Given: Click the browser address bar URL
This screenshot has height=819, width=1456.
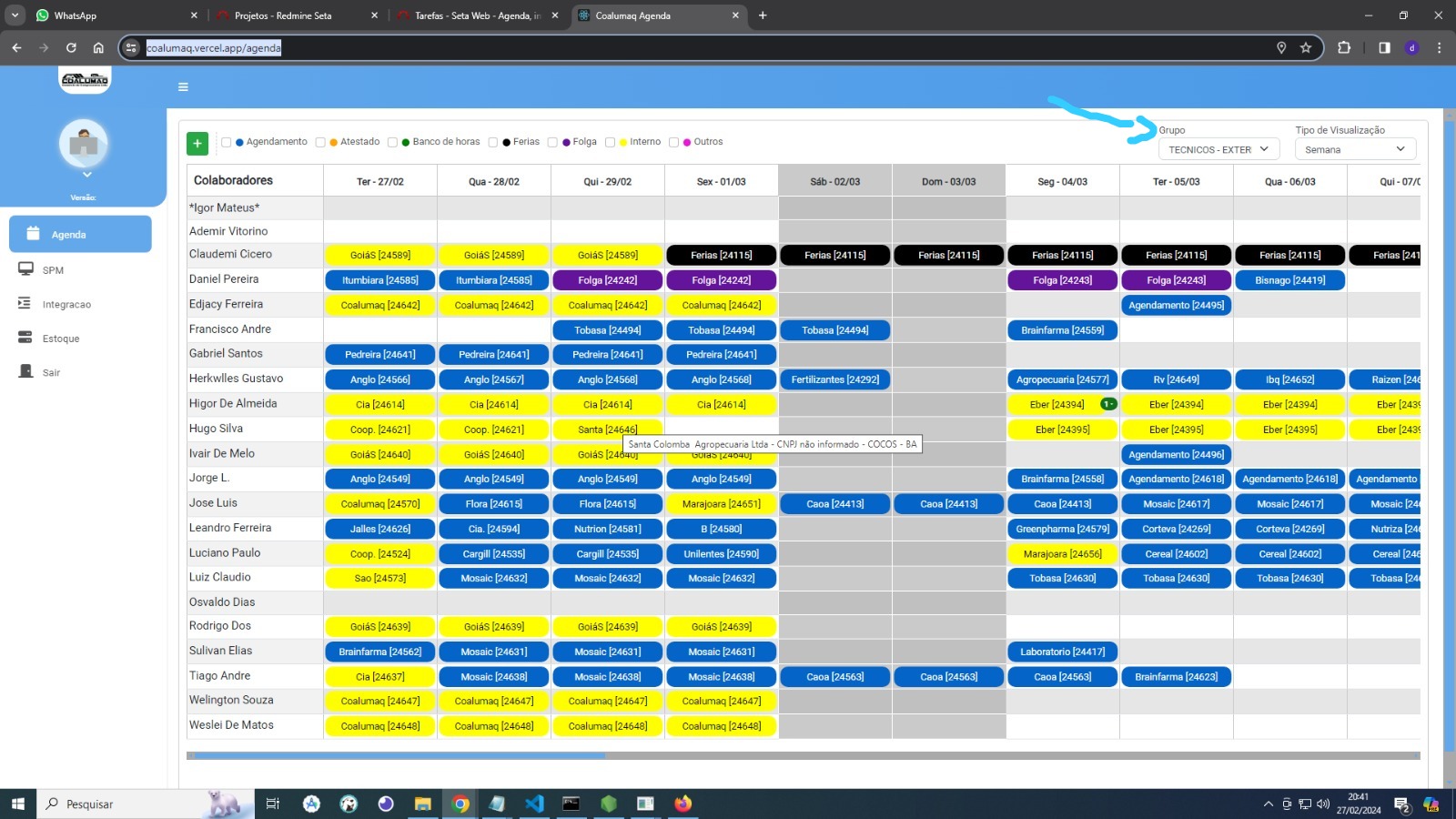Looking at the screenshot, I should pyautogui.click(x=214, y=47).
